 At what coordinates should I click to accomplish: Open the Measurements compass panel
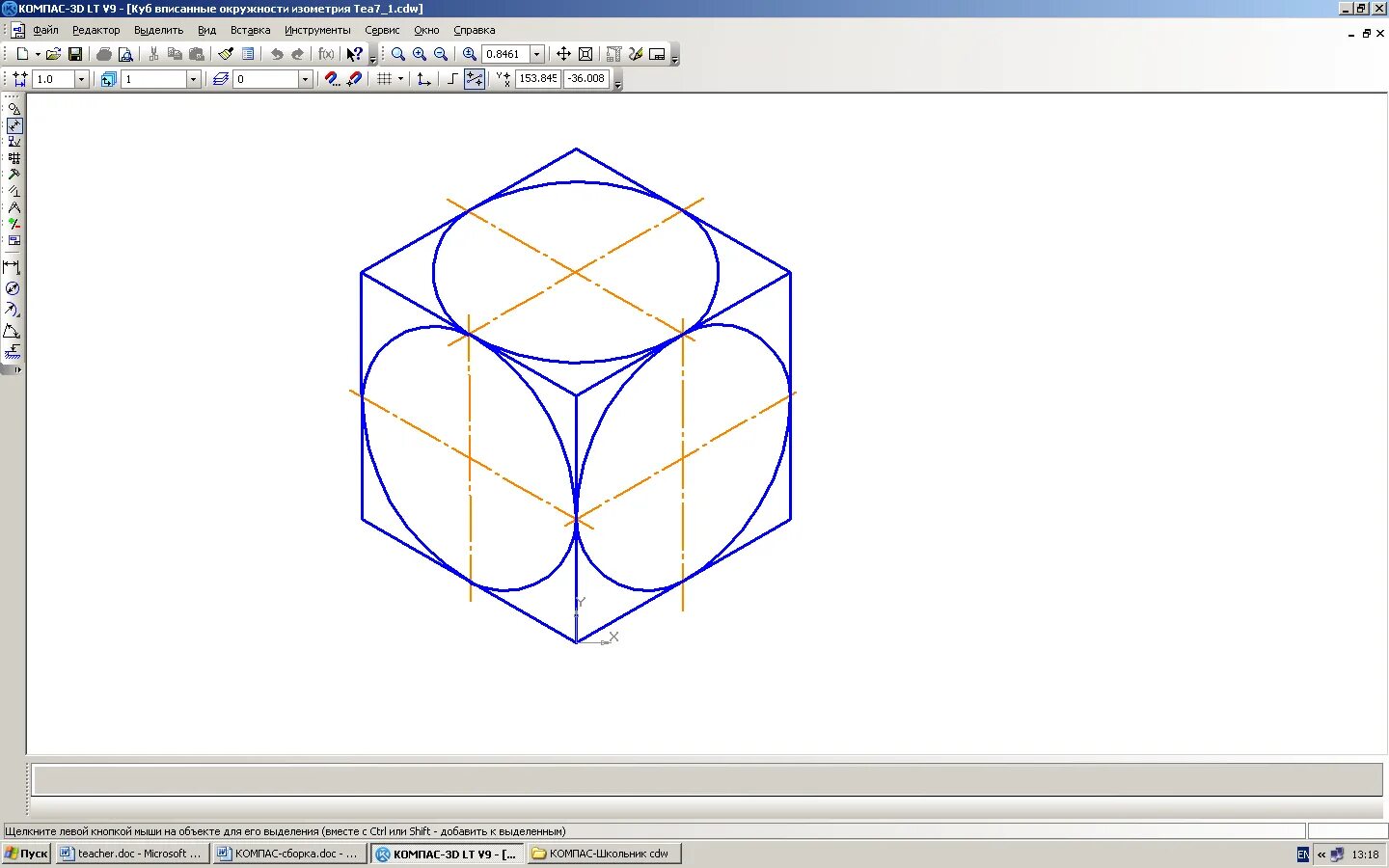[x=14, y=207]
